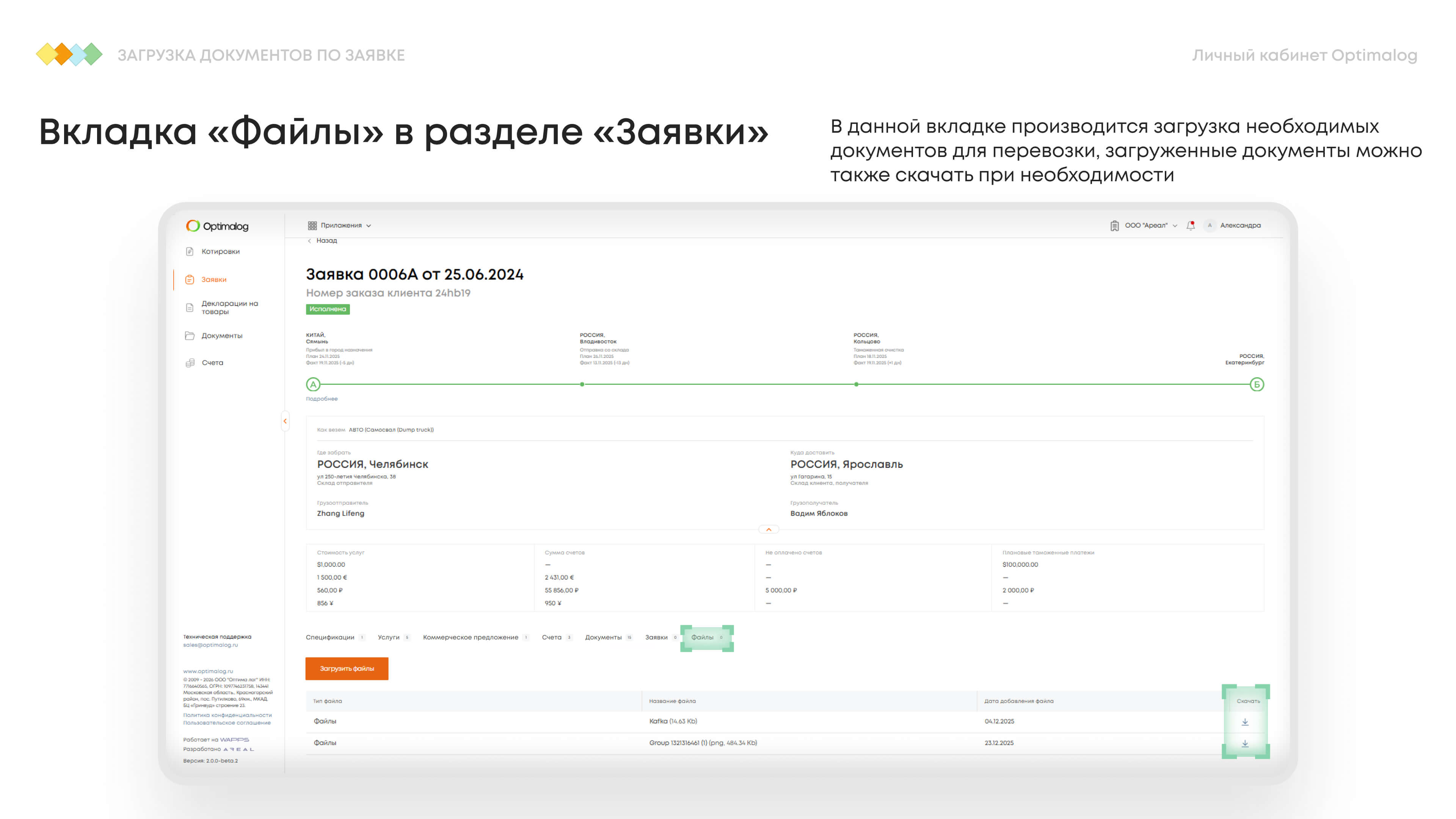
Task: Download the Kafka file
Action: point(1245,722)
